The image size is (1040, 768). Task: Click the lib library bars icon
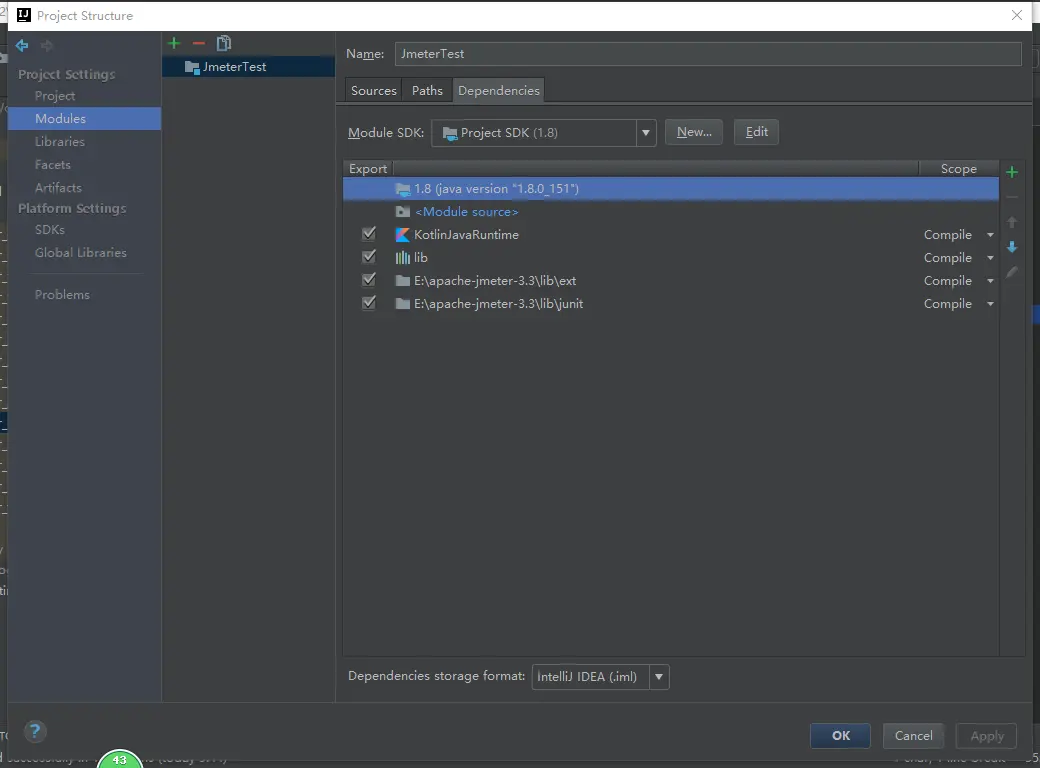(x=403, y=258)
